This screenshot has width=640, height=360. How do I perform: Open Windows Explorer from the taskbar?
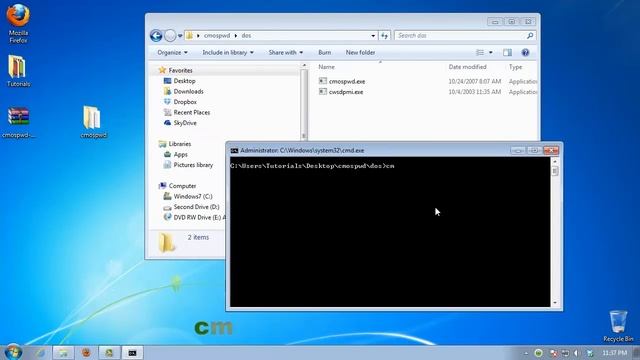point(63,353)
